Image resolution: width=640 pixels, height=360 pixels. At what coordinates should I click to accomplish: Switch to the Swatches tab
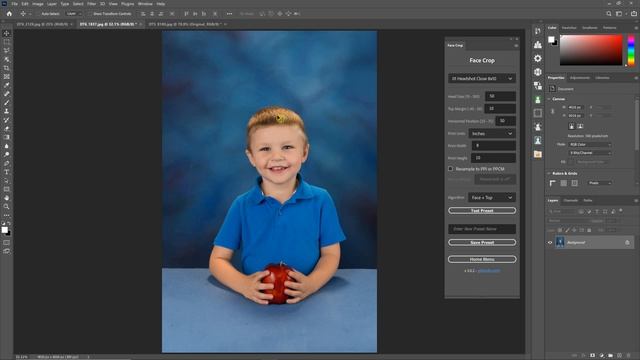(x=569, y=28)
